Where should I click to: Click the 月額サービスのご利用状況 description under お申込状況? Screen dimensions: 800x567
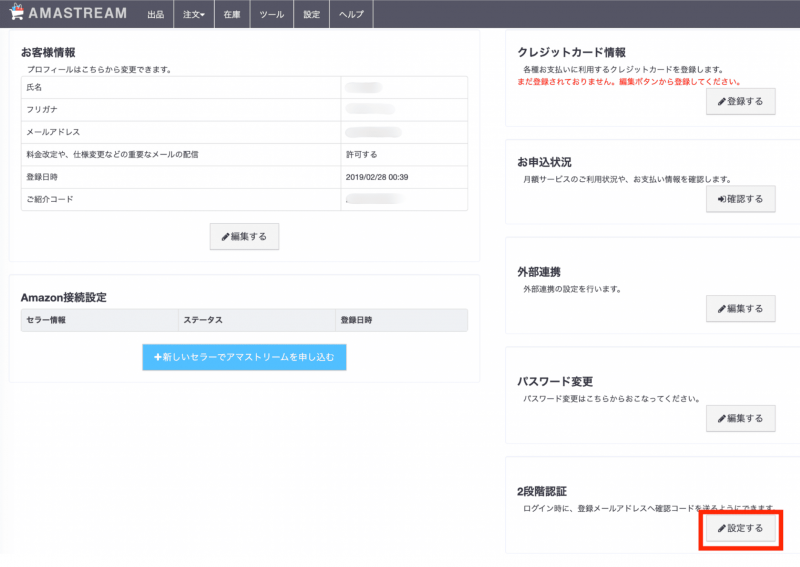click(628, 179)
